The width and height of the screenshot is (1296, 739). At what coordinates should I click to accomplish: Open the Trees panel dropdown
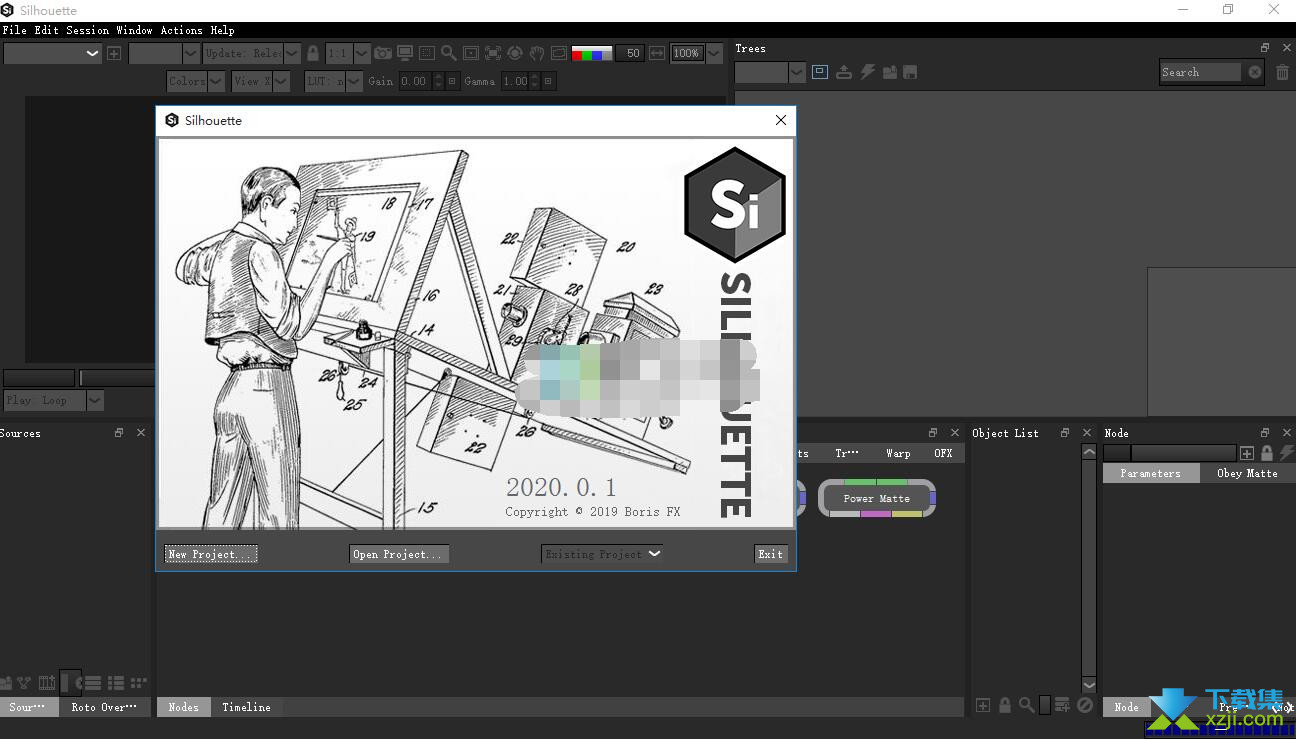click(770, 72)
